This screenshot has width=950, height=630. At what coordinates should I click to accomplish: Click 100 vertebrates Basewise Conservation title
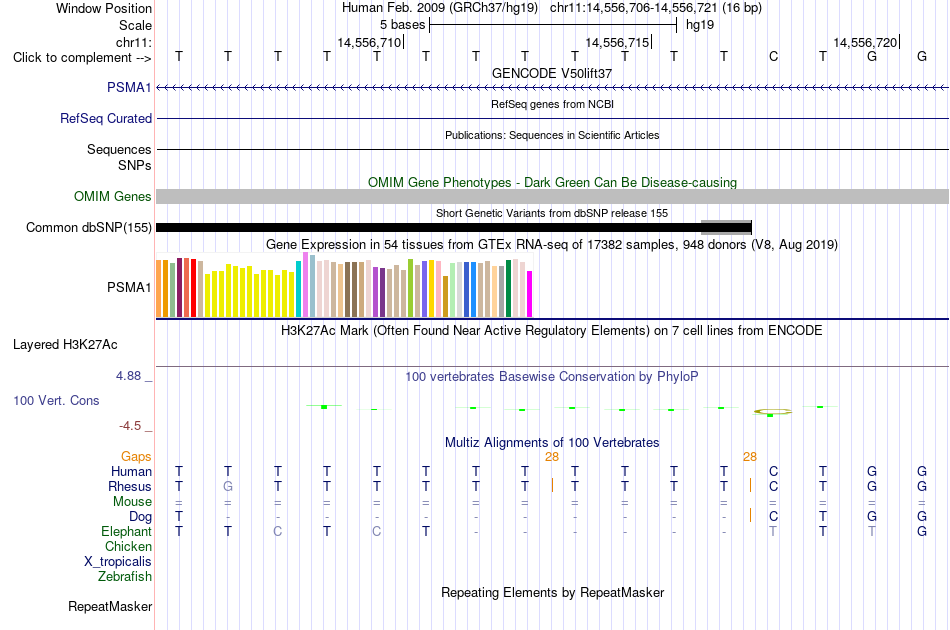point(552,376)
